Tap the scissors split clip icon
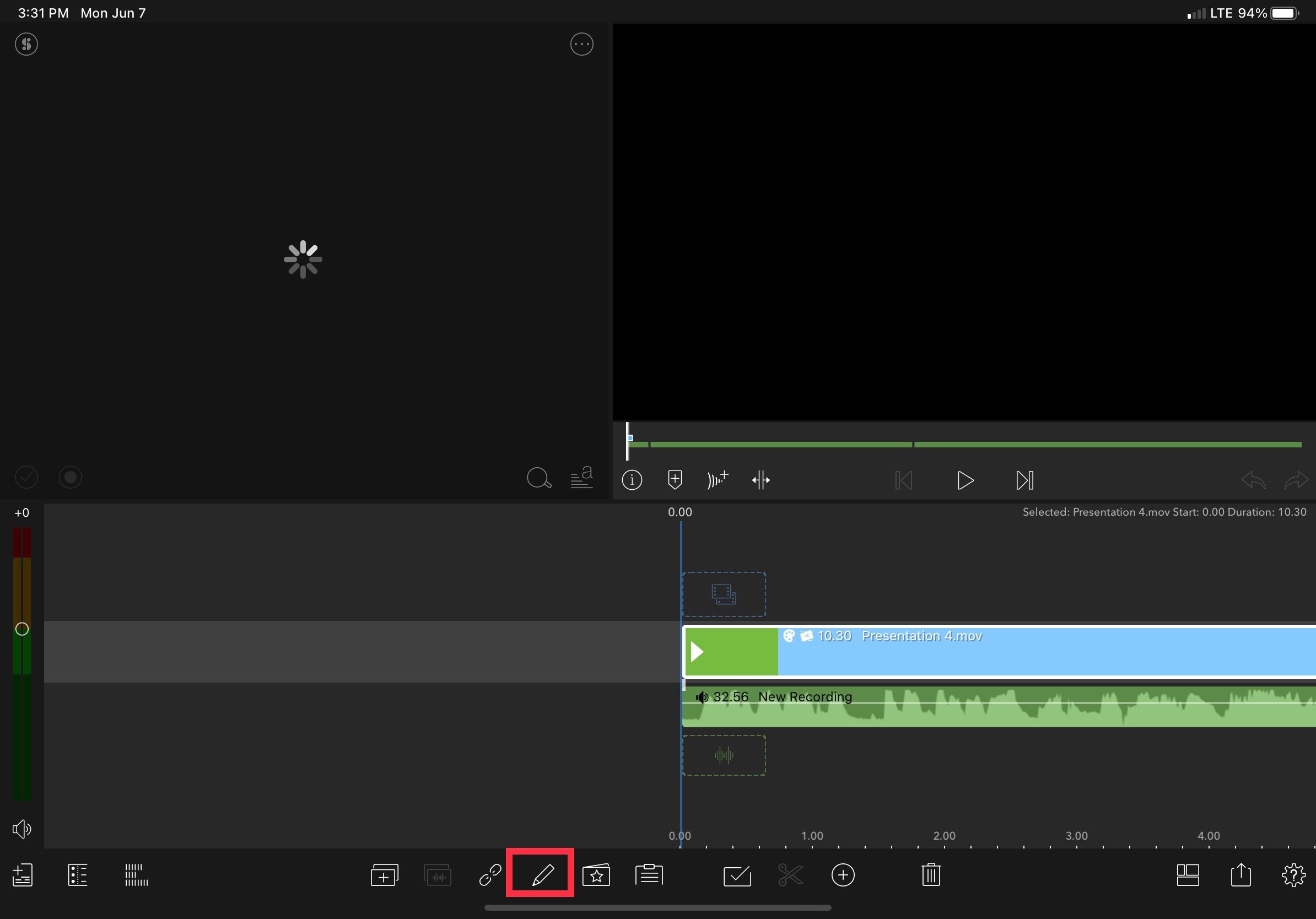Image resolution: width=1316 pixels, height=919 pixels. click(x=790, y=875)
